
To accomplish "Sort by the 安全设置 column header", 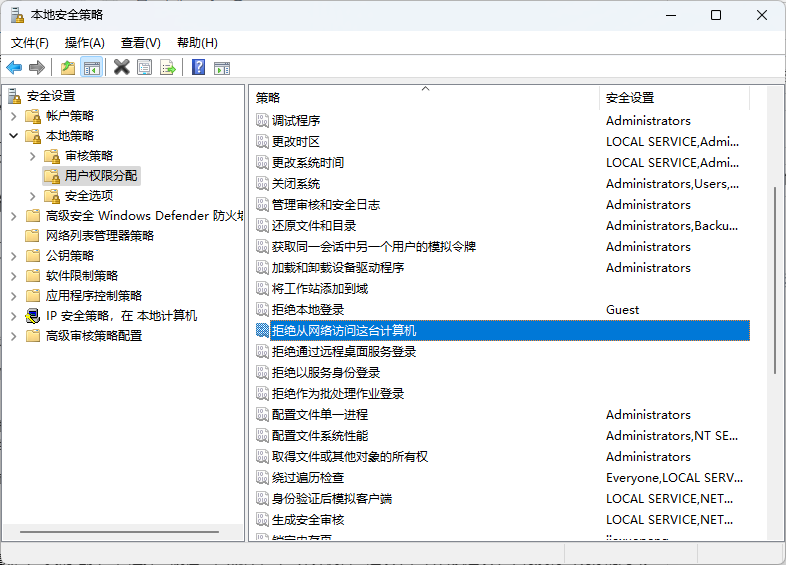I will click(675, 98).
